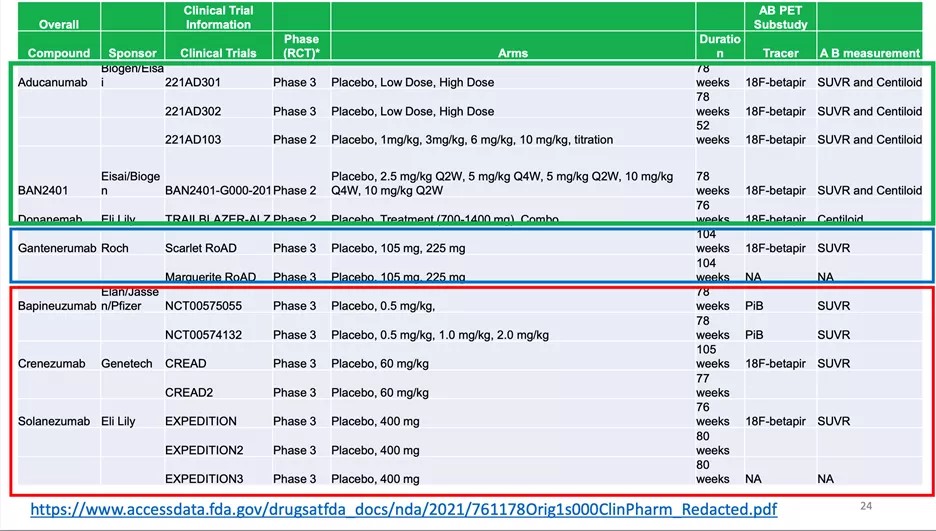Screen dimensions: 936x531
Task: Click the Clinical Trial Information header
Action: point(218,17)
